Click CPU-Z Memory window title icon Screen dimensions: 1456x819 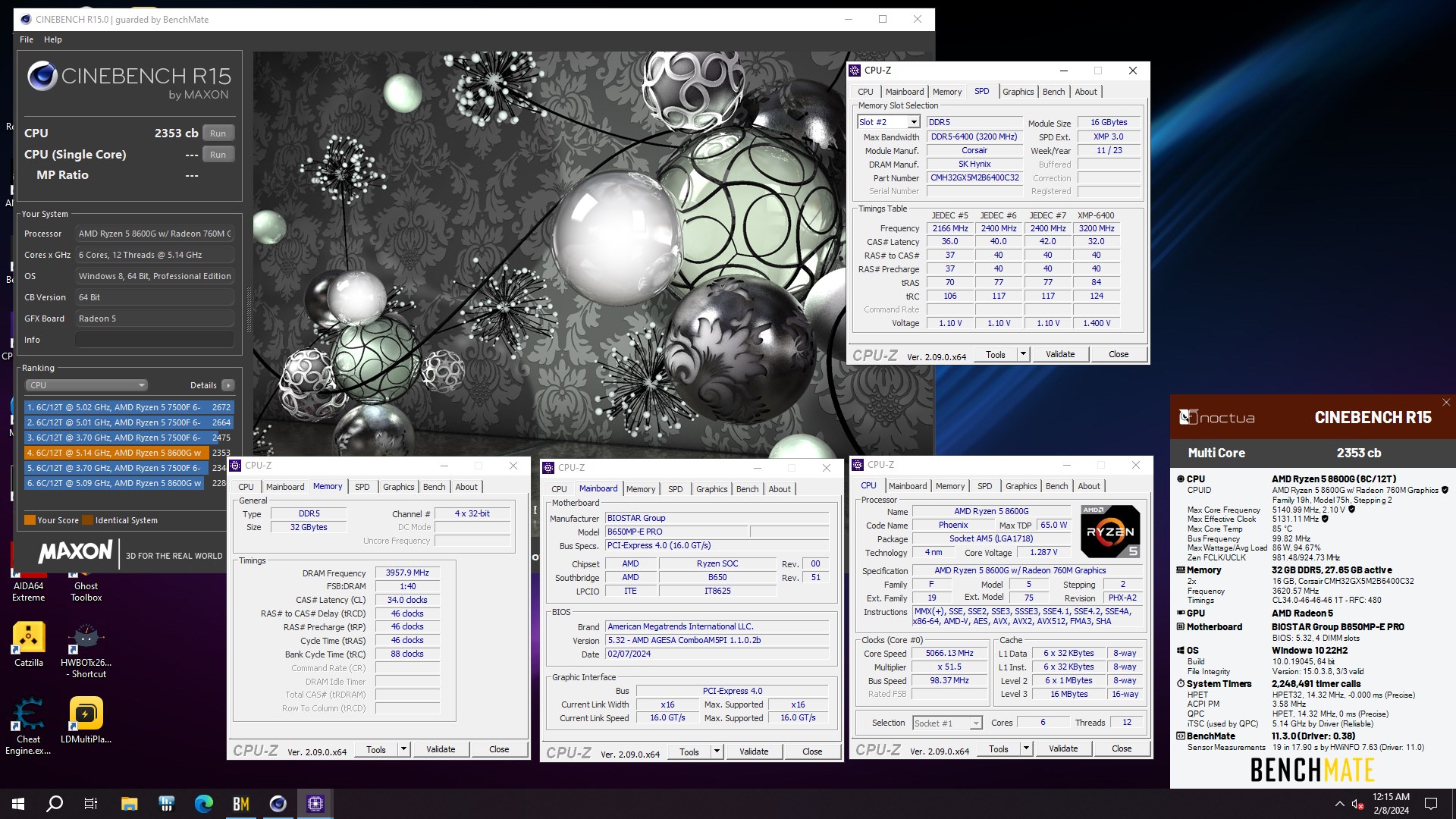pyautogui.click(x=235, y=466)
